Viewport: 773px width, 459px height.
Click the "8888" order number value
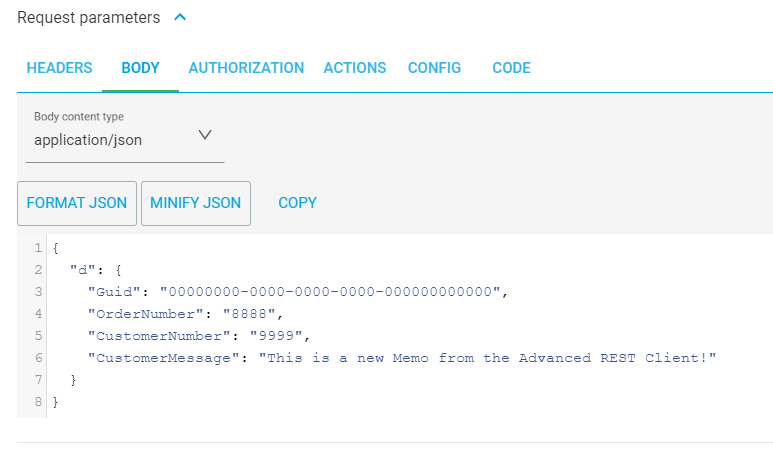click(x=249, y=314)
